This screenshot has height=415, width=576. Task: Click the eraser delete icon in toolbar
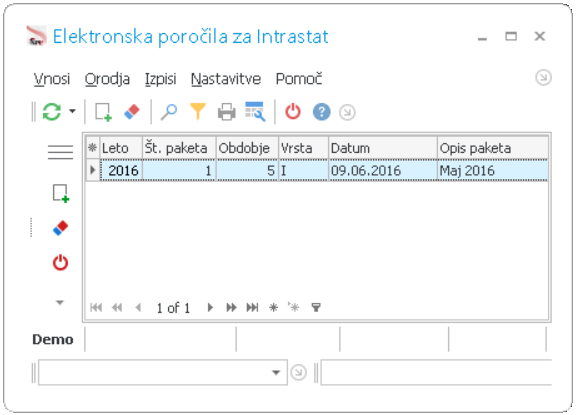132,112
